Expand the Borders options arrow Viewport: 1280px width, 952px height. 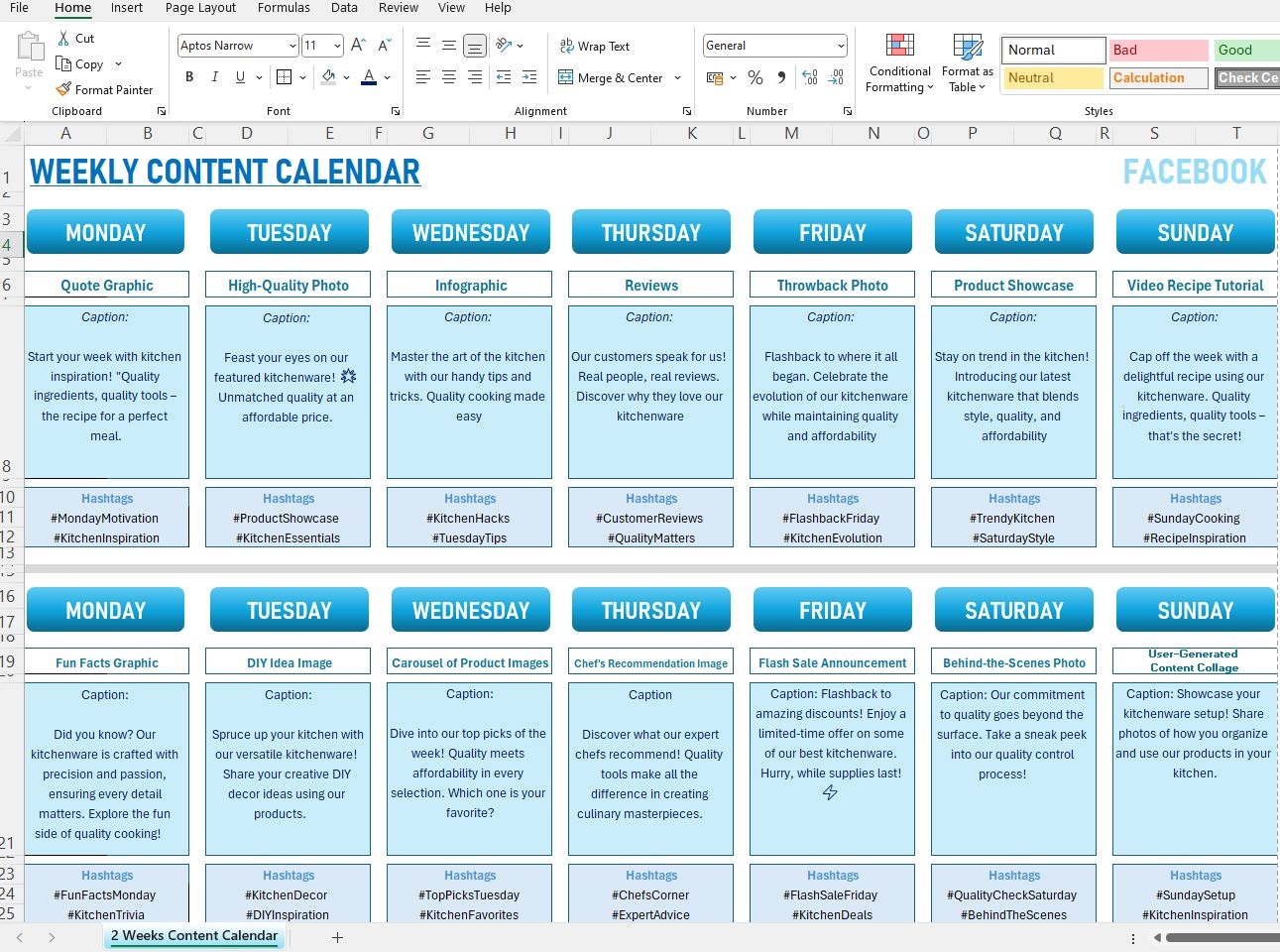(x=303, y=77)
